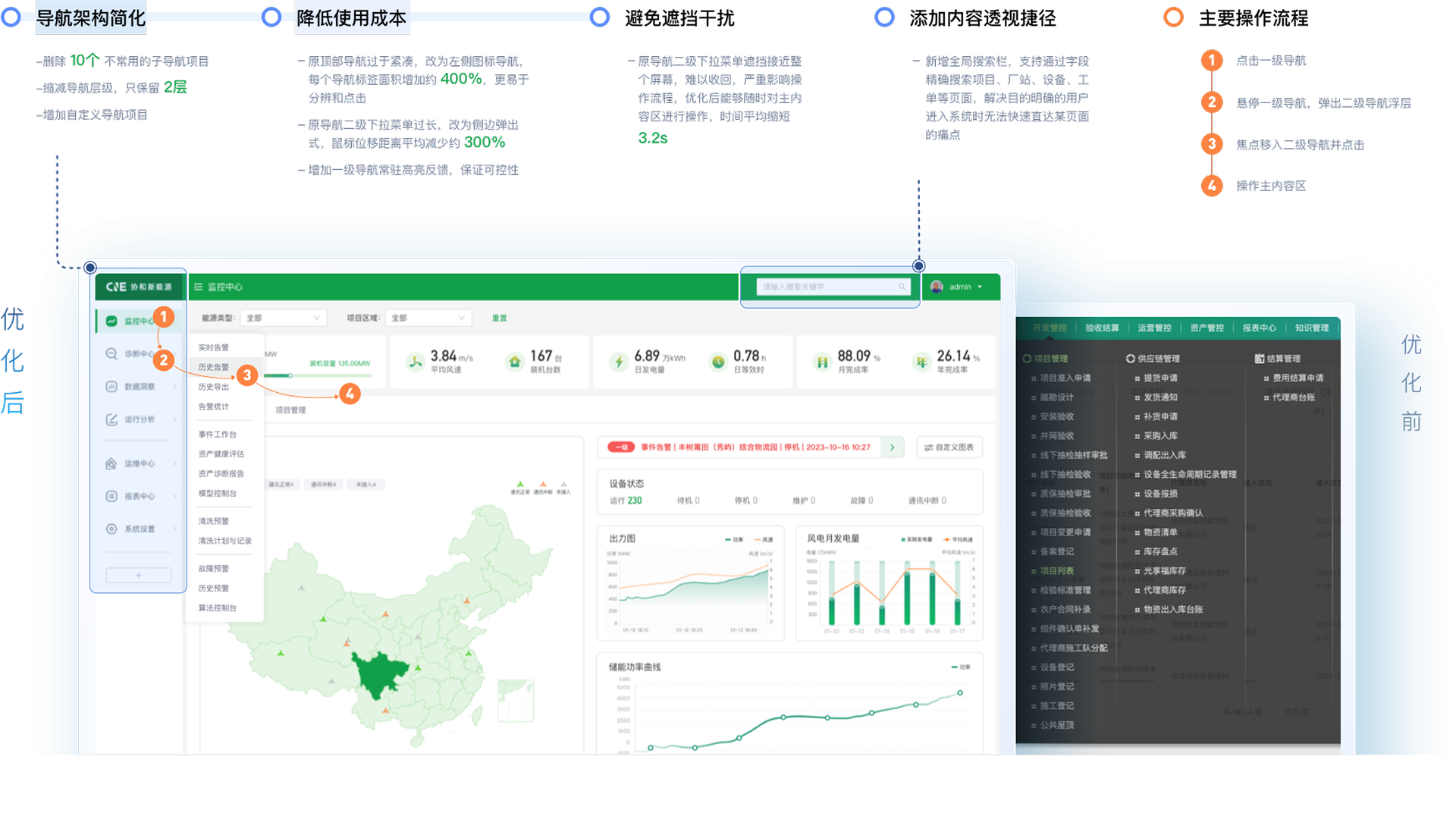
Task: Click the 资产管控 tab in old navigation
Action: (x=1207, y=328)
